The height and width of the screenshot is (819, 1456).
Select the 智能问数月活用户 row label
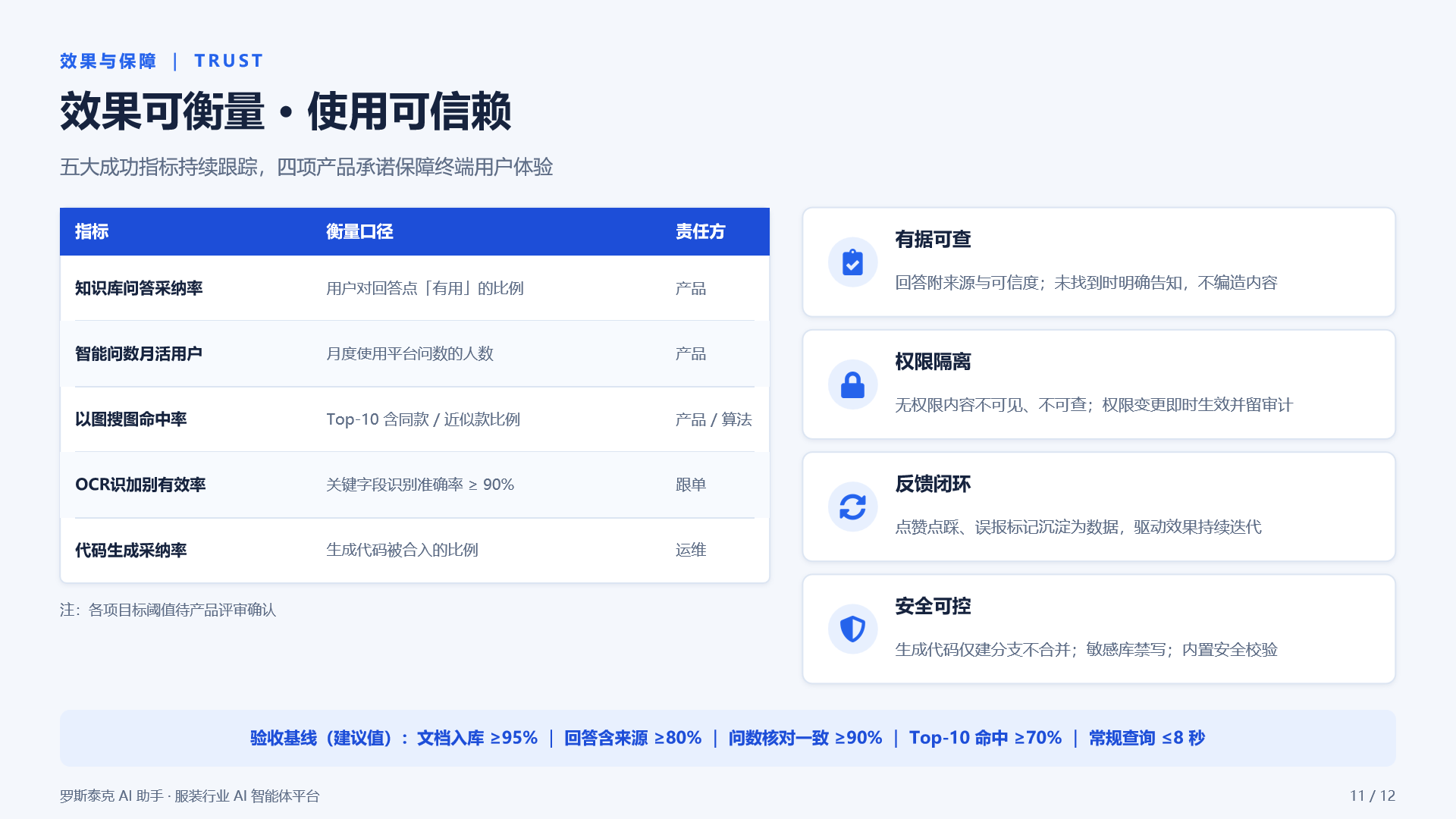tap(139, 353)
